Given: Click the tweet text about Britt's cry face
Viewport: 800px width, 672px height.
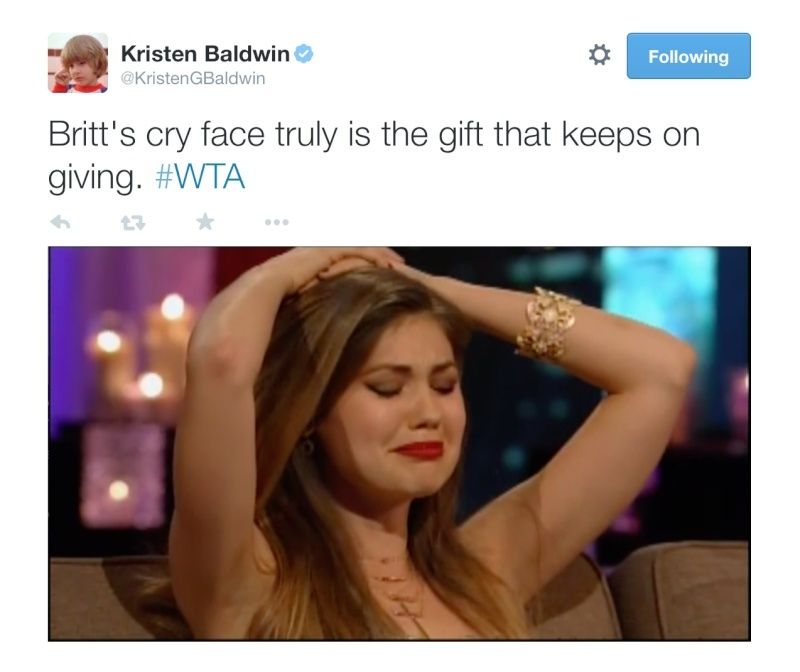Looking at the screenshot, I should [x=374, y=156].
